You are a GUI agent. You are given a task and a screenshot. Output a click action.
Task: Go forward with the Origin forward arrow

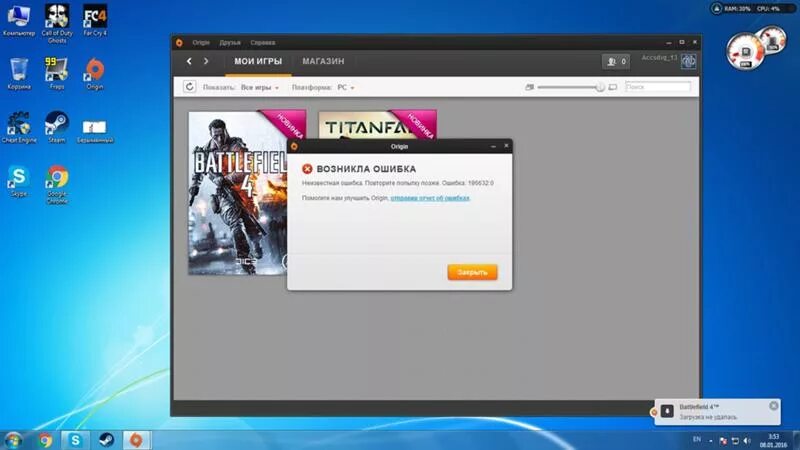(206, 61)
